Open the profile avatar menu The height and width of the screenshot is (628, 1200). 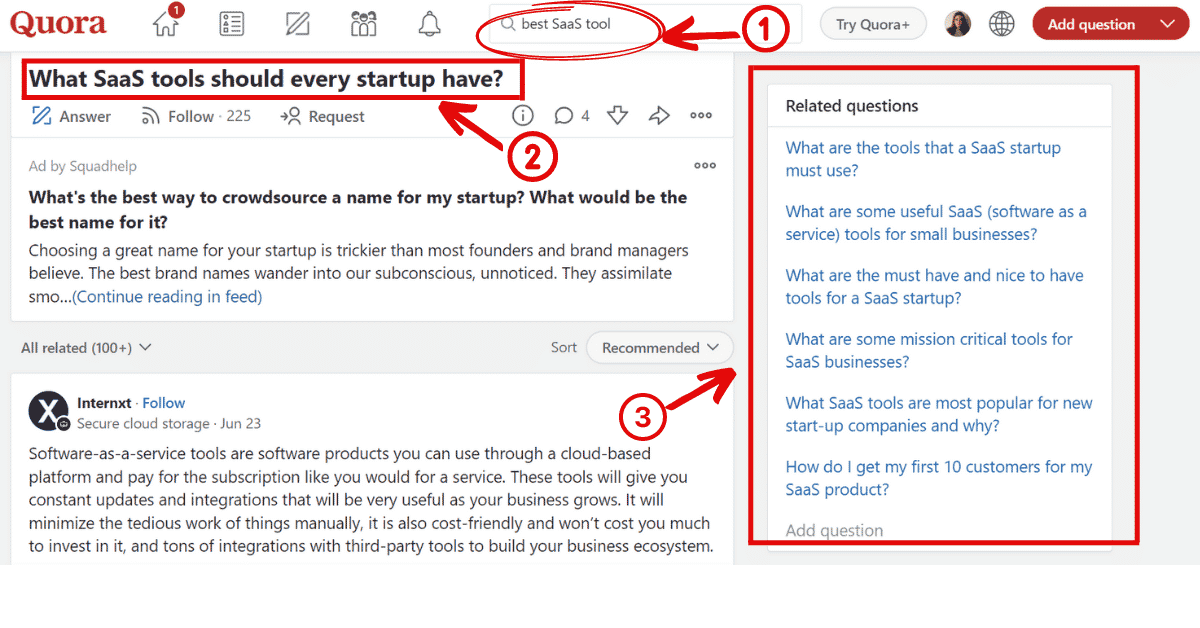[x=957, y=24]
